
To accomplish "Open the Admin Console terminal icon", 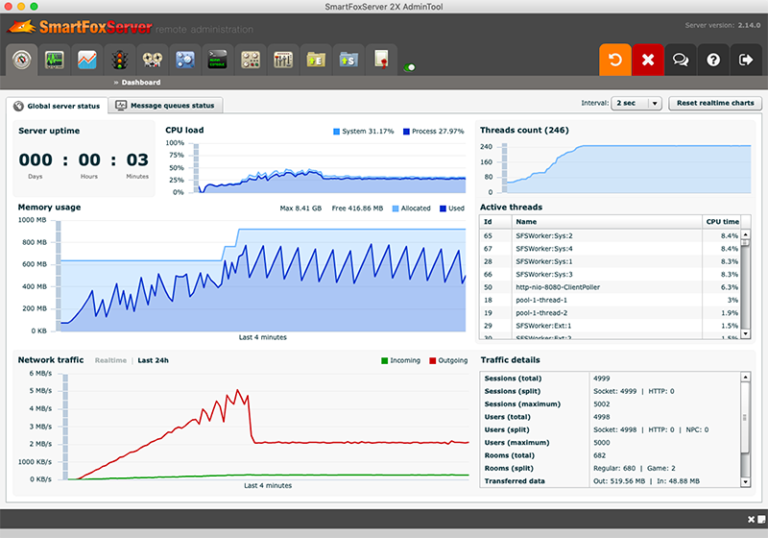I will click(217, 60).
